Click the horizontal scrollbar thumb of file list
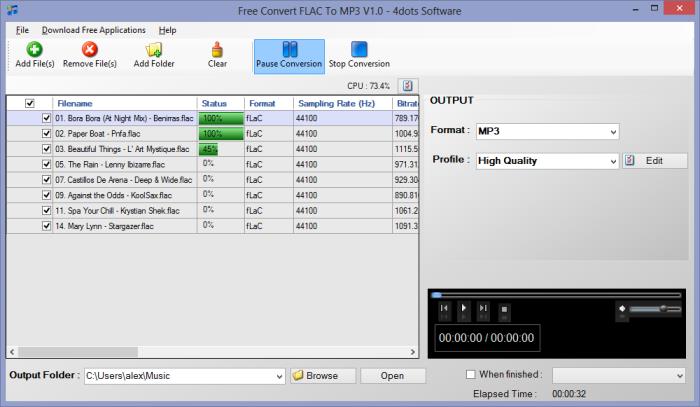 pos(78,352)
